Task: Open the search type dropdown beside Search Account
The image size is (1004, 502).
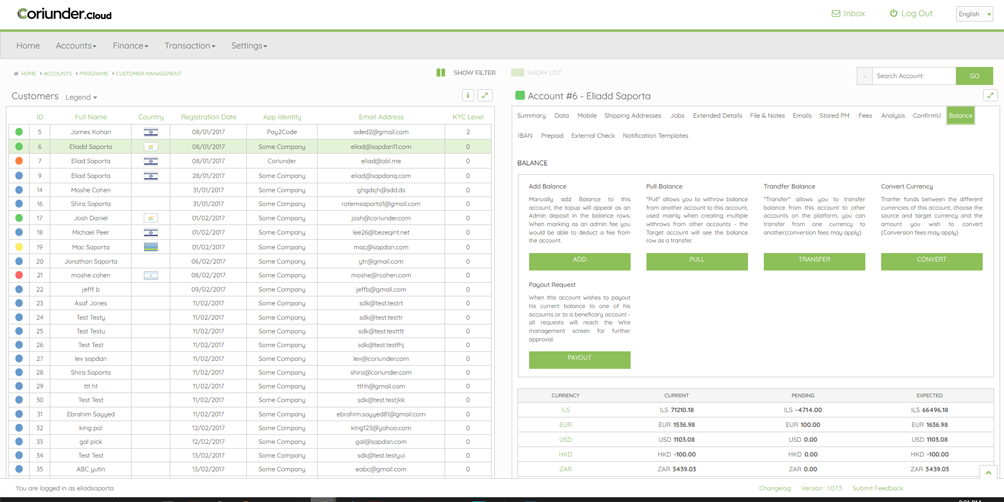Action: tap(864, 76)
